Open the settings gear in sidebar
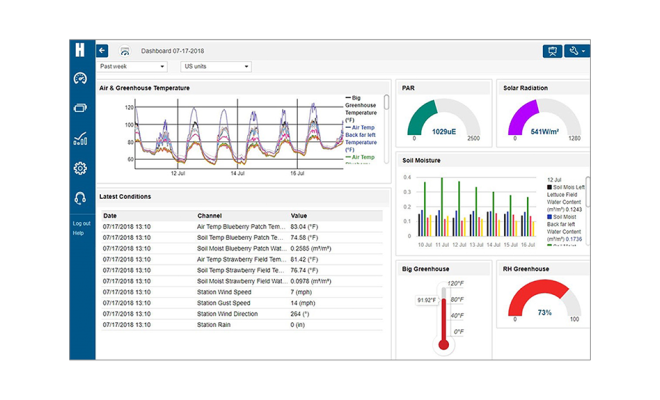The height and width of the screenshot is (400, 660). 80,168
